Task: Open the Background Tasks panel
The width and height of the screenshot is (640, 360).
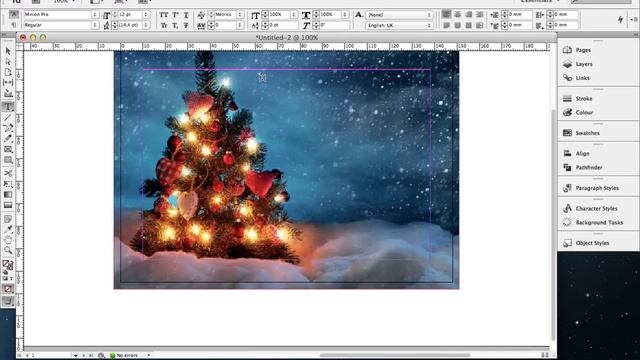Action: (598, 222)
